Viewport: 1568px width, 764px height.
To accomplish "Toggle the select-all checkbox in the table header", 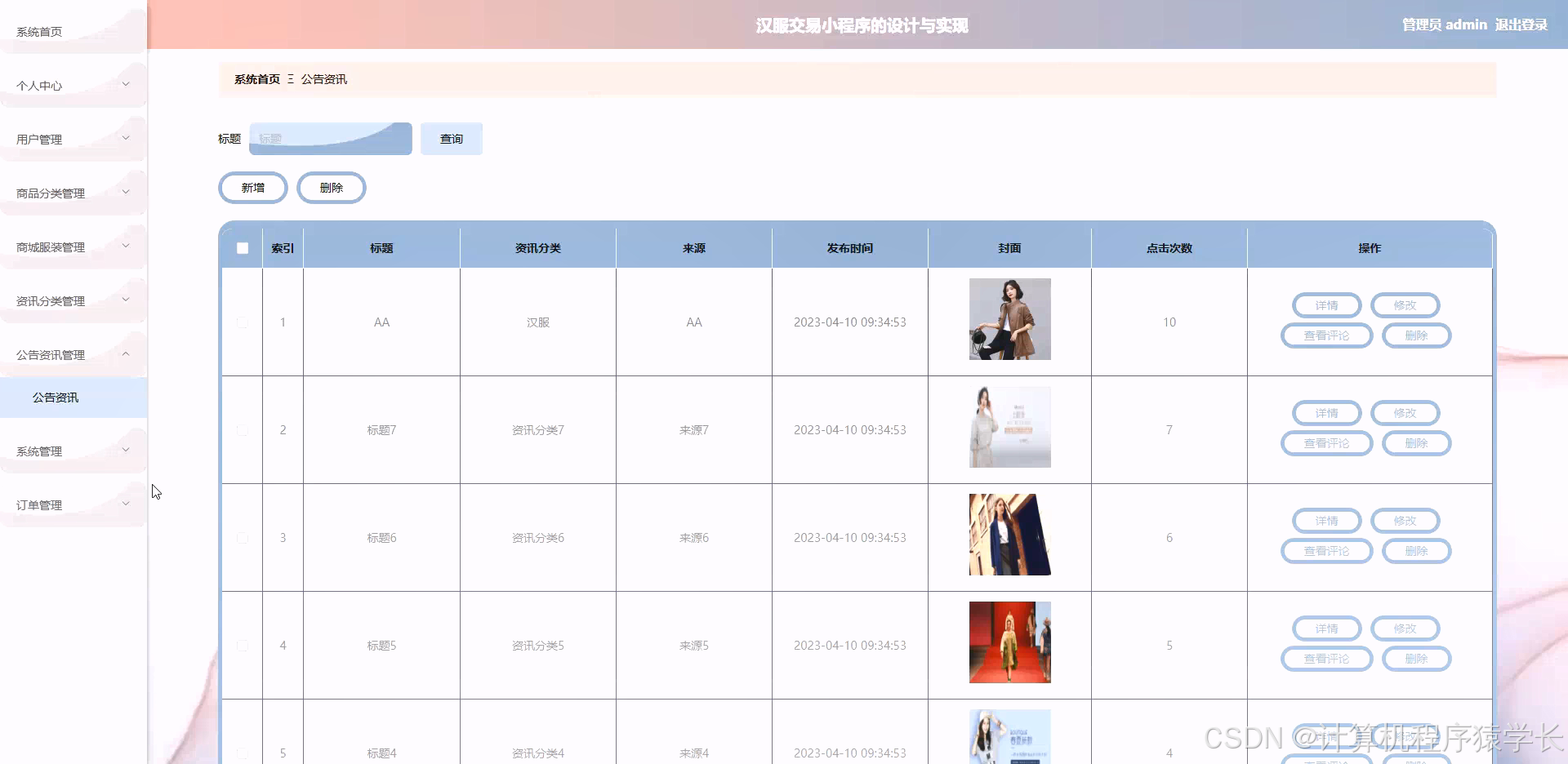I will 243,248.
